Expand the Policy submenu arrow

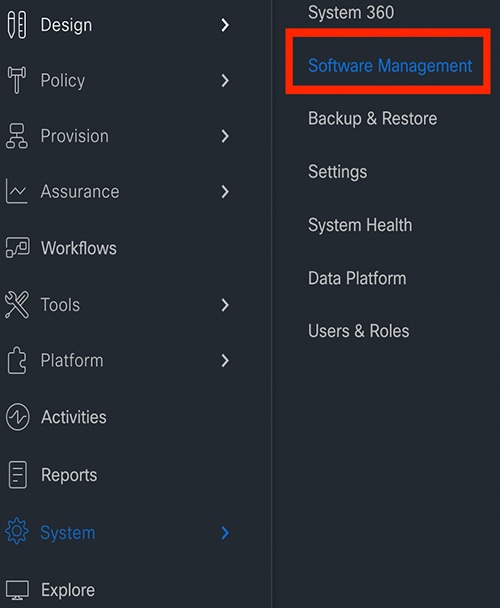click(225, 81)
